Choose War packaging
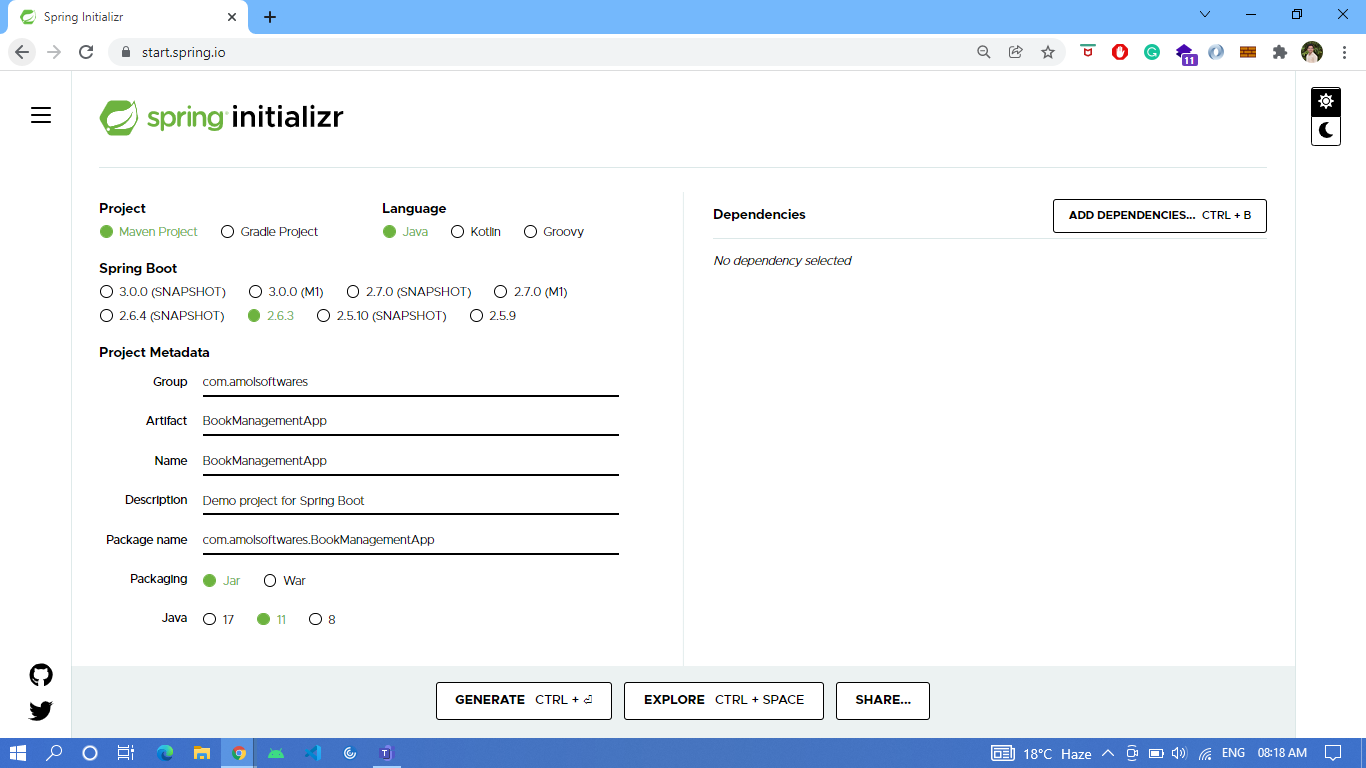Screen dimensions: 1366x768 [284, 581]
